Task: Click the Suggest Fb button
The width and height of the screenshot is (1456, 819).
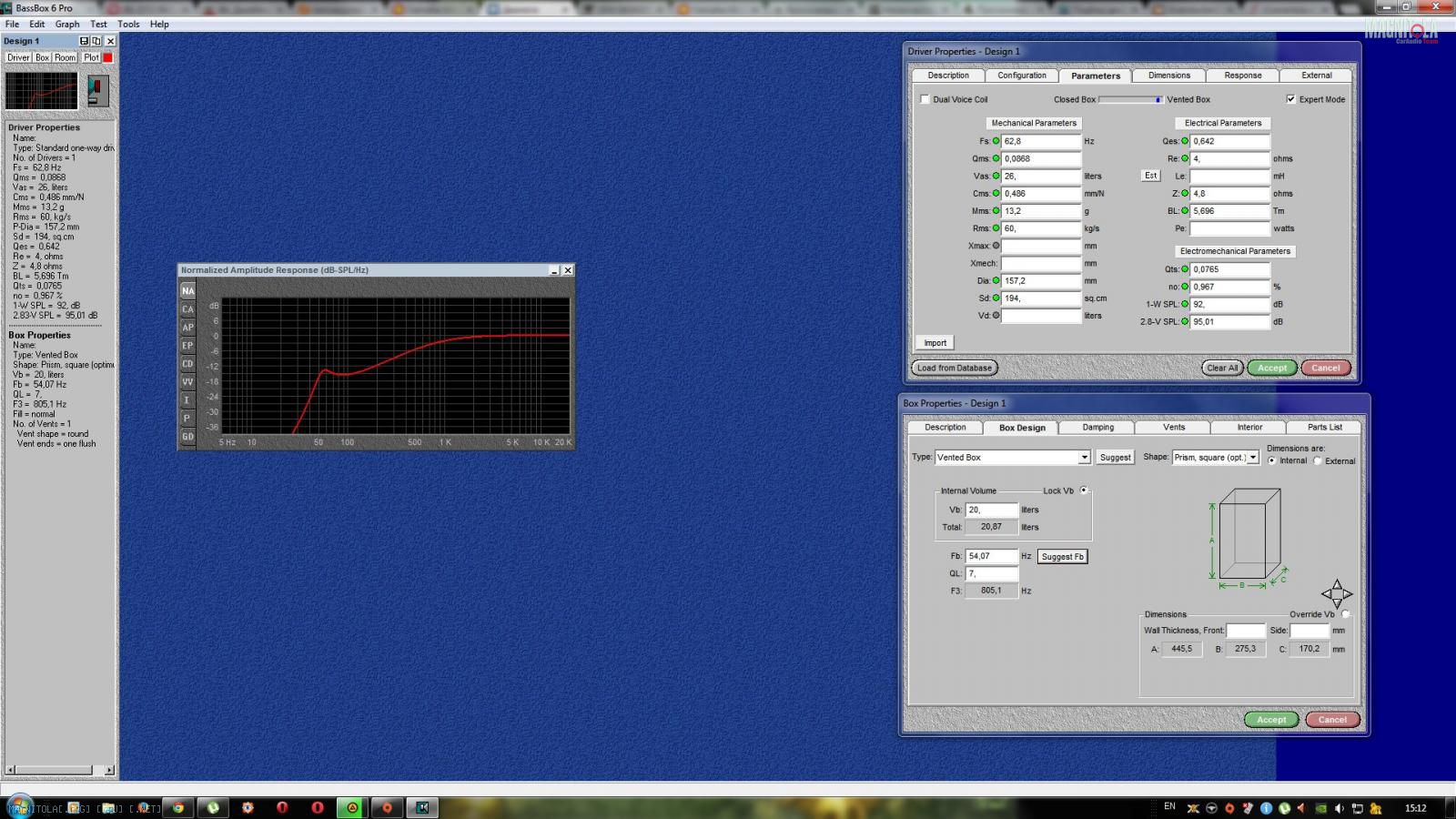Action: [1063, 557]
